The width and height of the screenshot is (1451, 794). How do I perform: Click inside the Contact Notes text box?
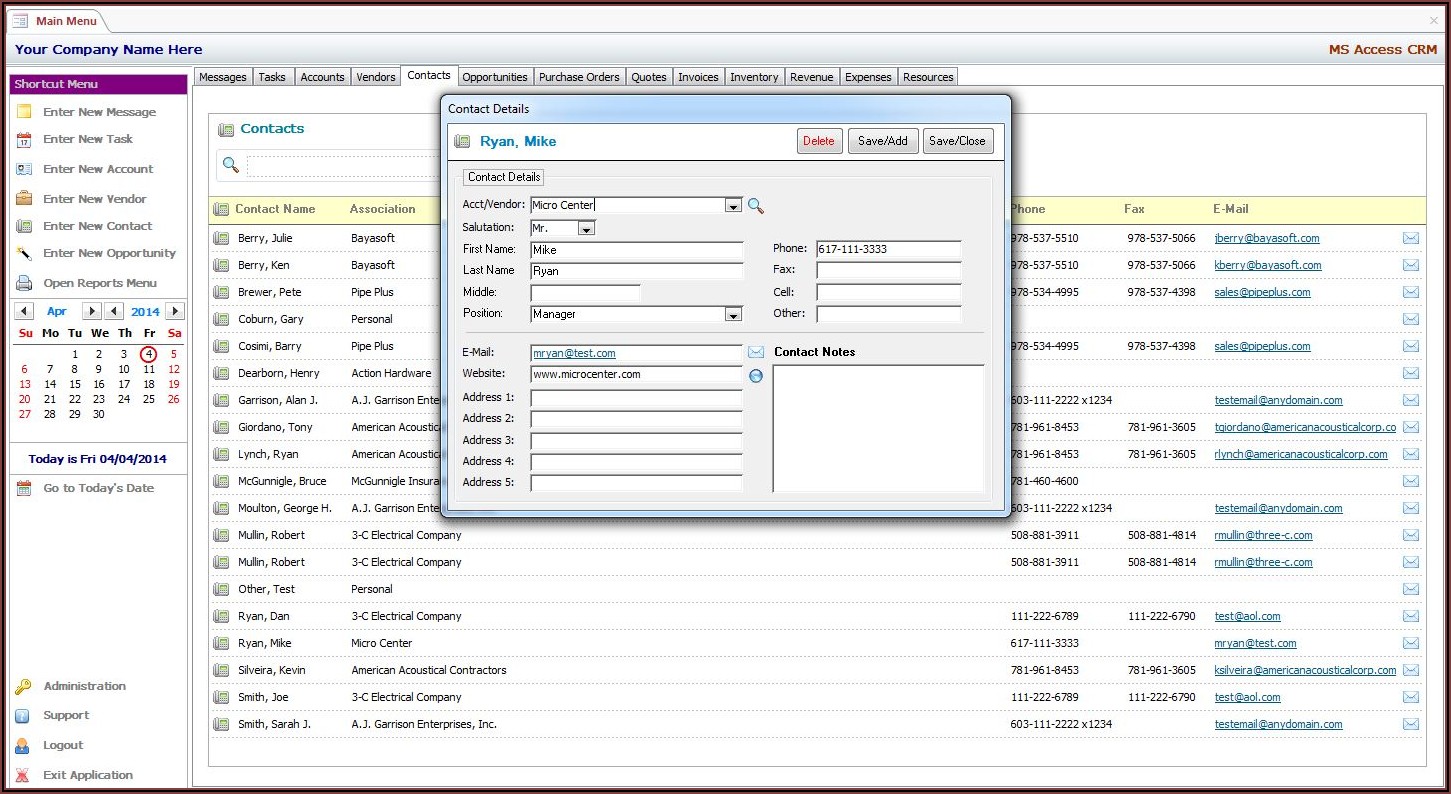tap(878, 428)
